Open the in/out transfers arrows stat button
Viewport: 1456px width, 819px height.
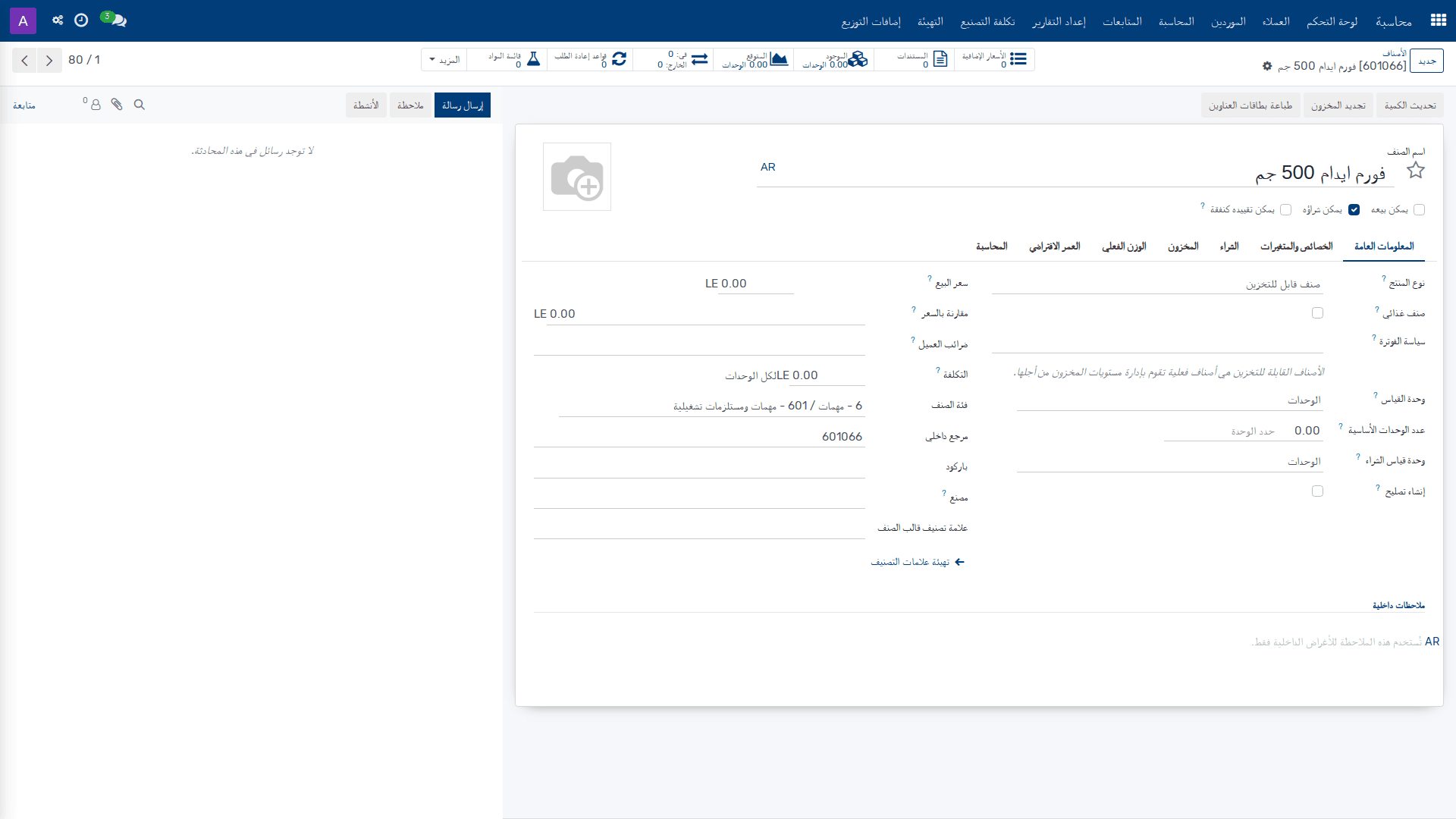click(673, 60)
